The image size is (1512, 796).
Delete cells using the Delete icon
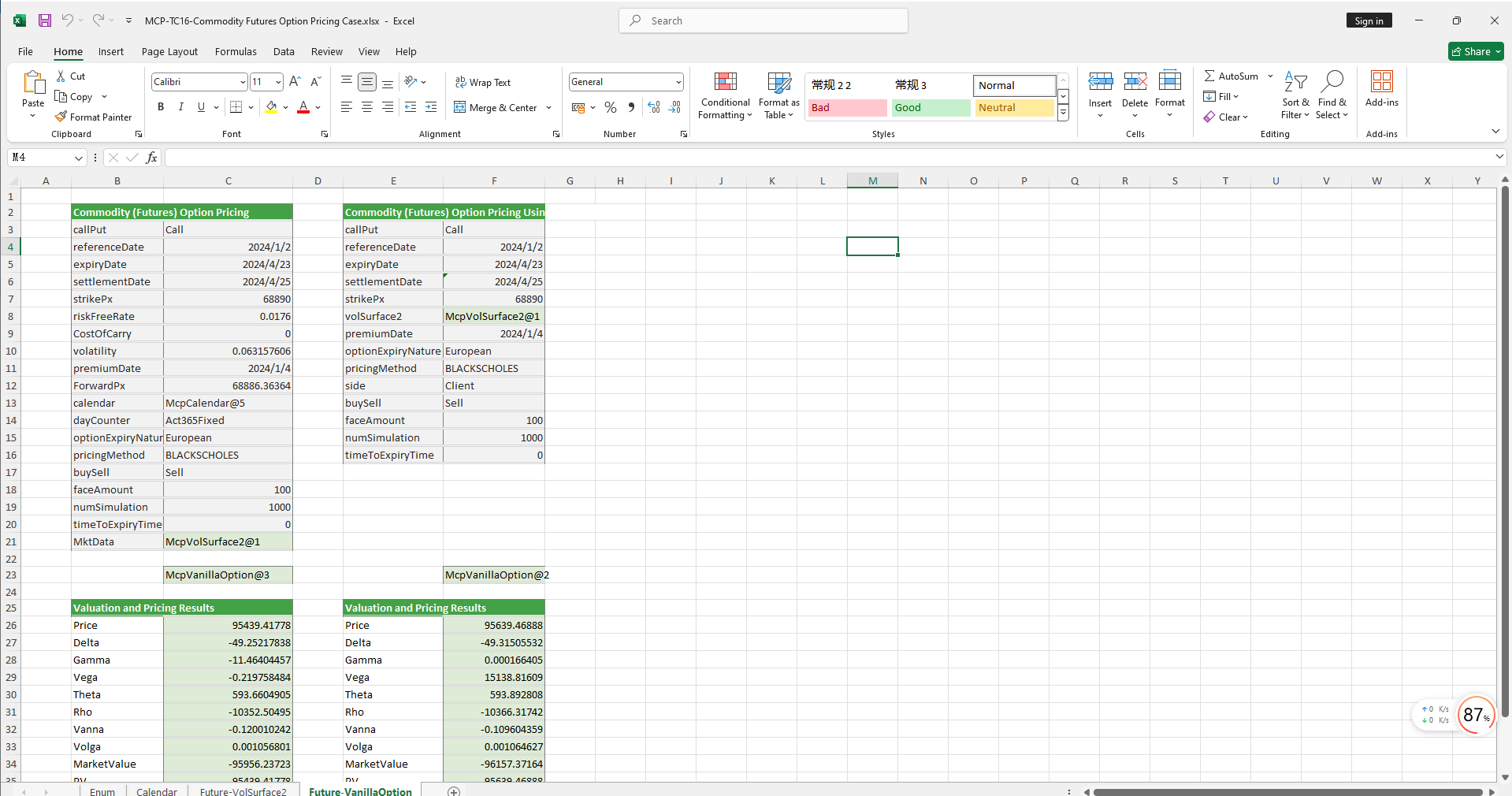[x=1135, y=81]
